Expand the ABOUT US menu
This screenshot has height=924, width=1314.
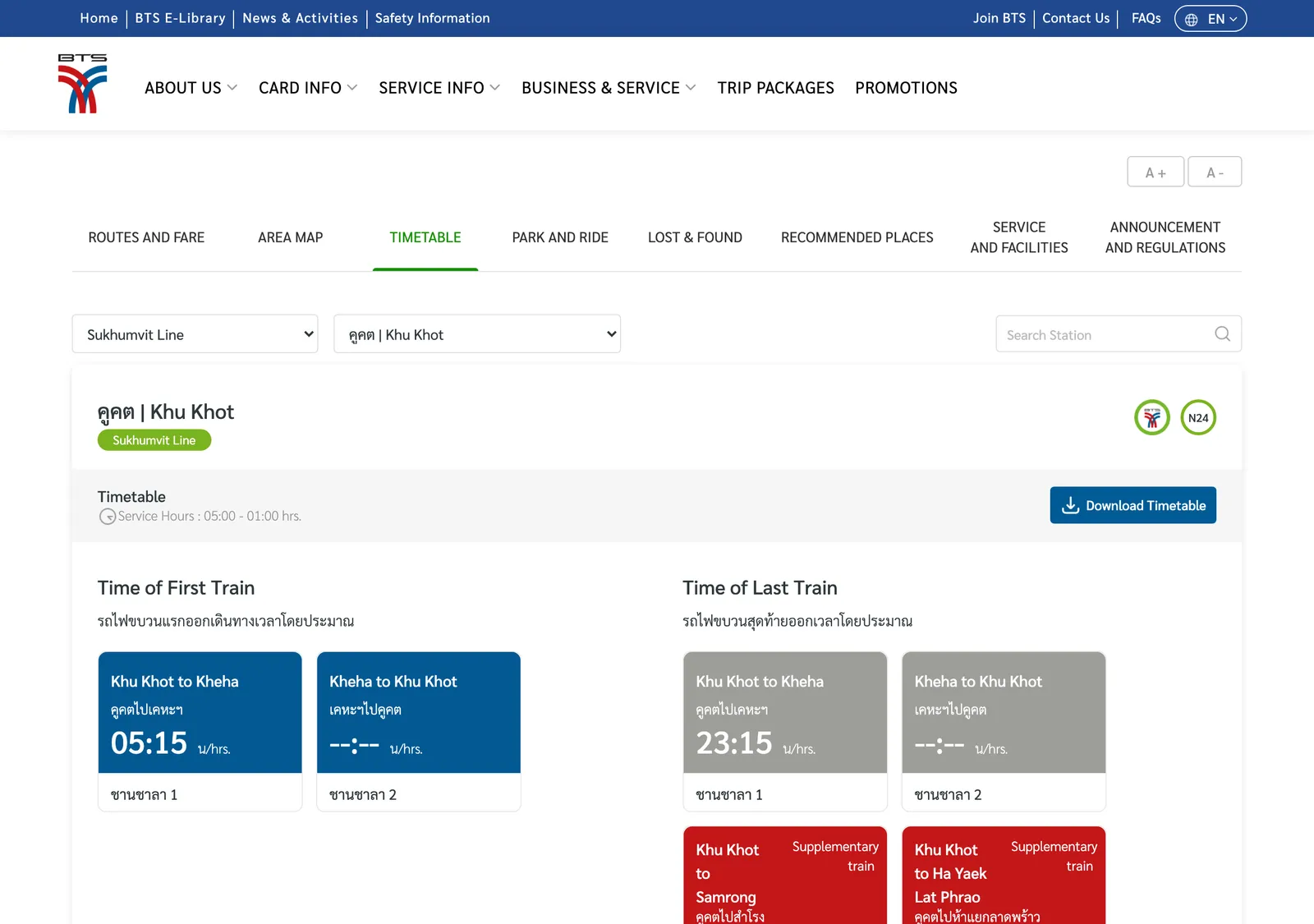coord(191,88)
